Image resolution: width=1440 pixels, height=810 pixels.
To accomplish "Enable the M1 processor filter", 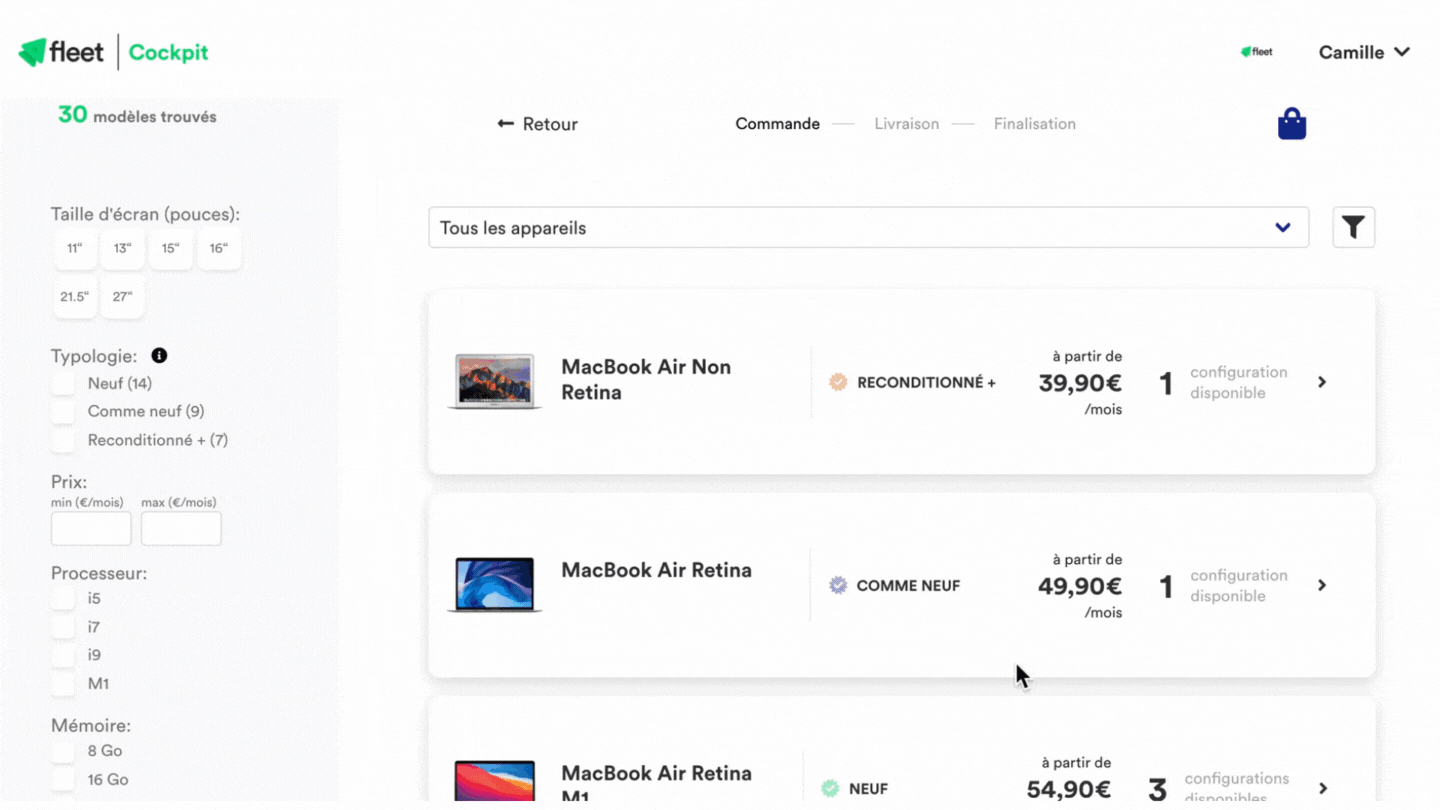I will click(x=63, y=684).
